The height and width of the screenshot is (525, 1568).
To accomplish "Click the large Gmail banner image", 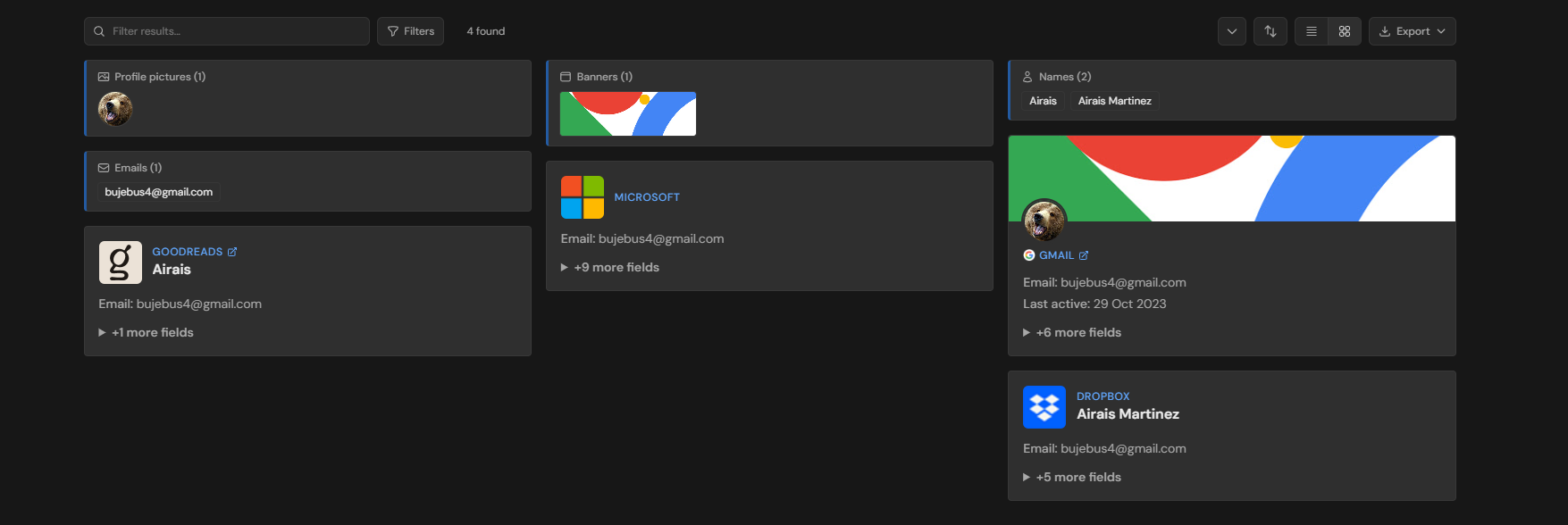I will point(1232,179).
